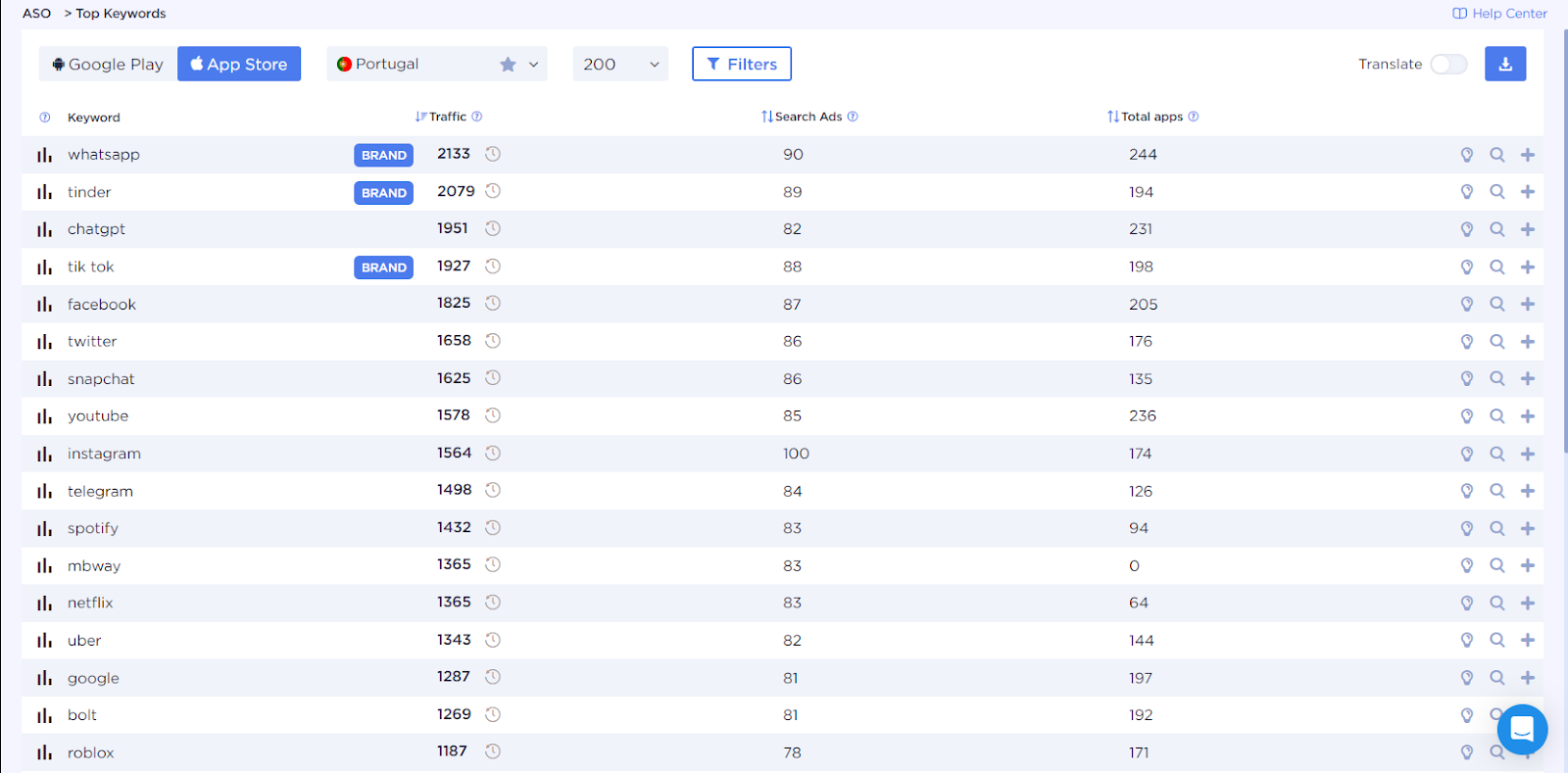Click Keyword column header

click(94, 118)
